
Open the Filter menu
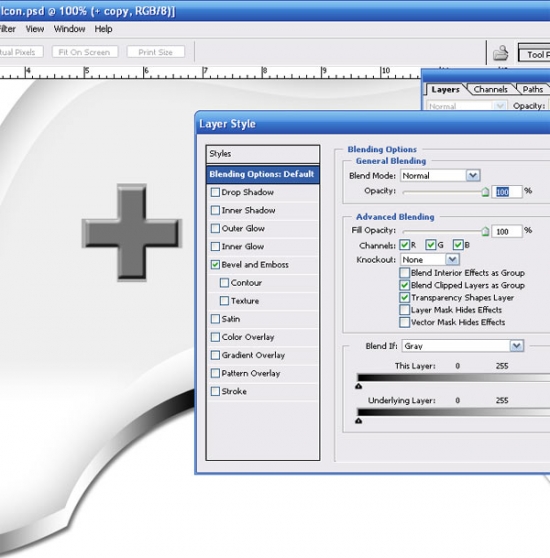pyautogui.click(x=7, y=29)
